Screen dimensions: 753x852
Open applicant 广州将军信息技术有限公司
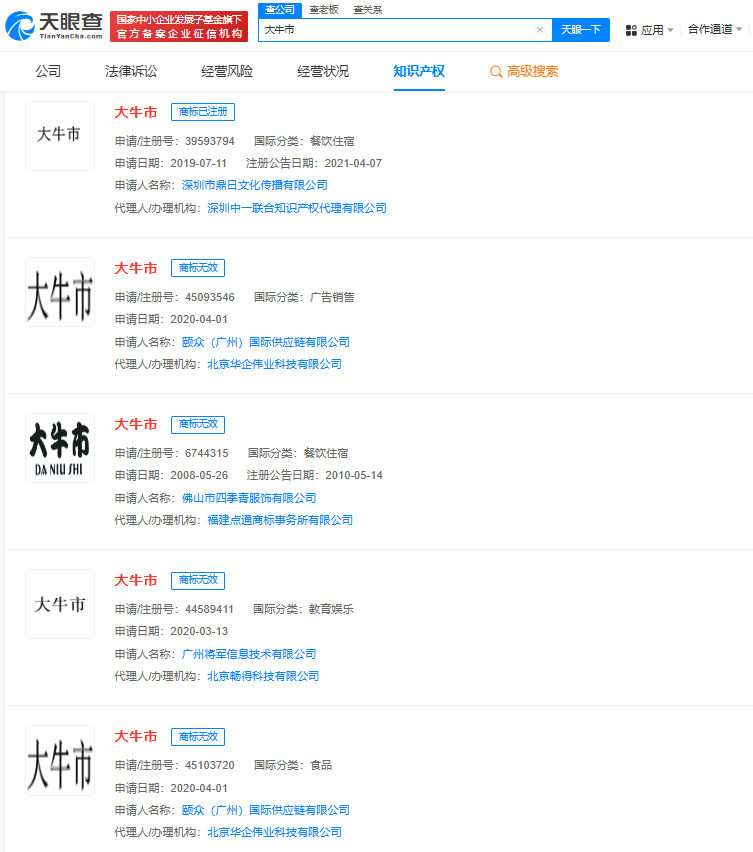[x=249, y=654]
